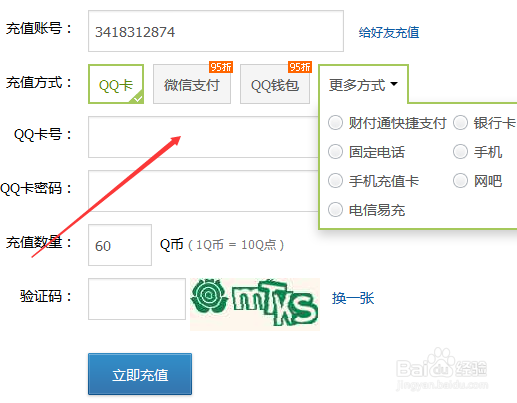Choose 财付通快捷支付 radio option
The image size is (517, 403).
[335, 123]
